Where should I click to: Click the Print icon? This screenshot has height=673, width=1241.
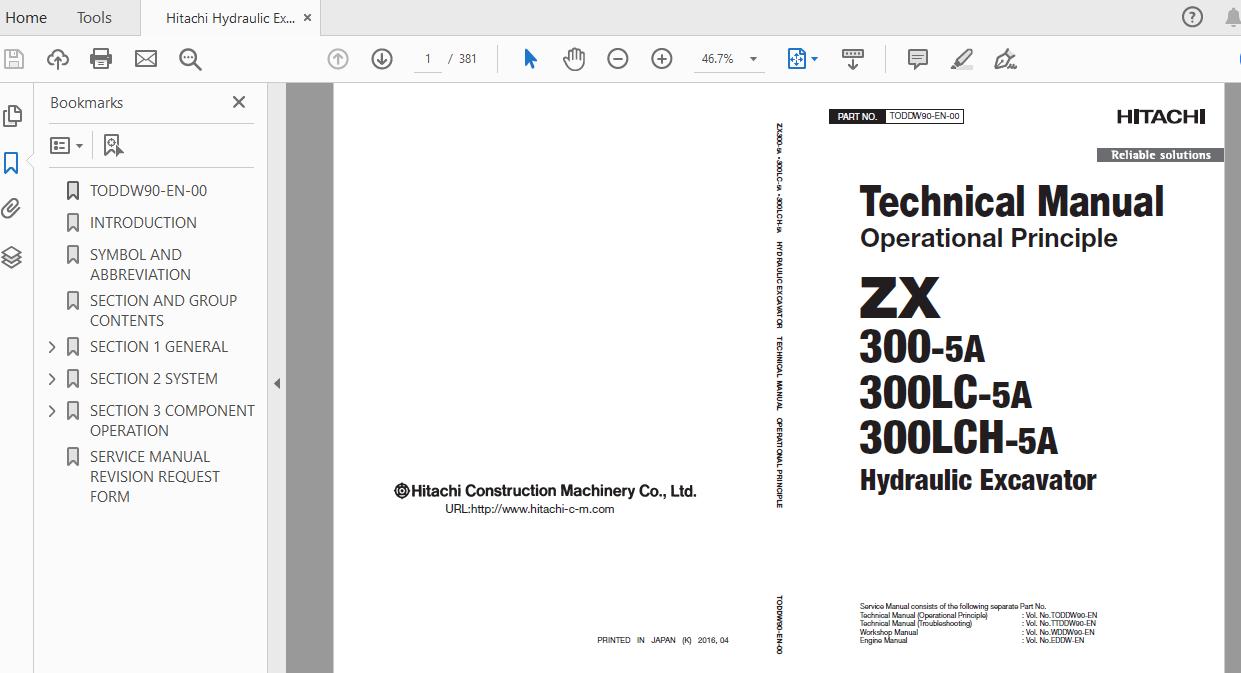pyautogui.click(x=101, y=59)
